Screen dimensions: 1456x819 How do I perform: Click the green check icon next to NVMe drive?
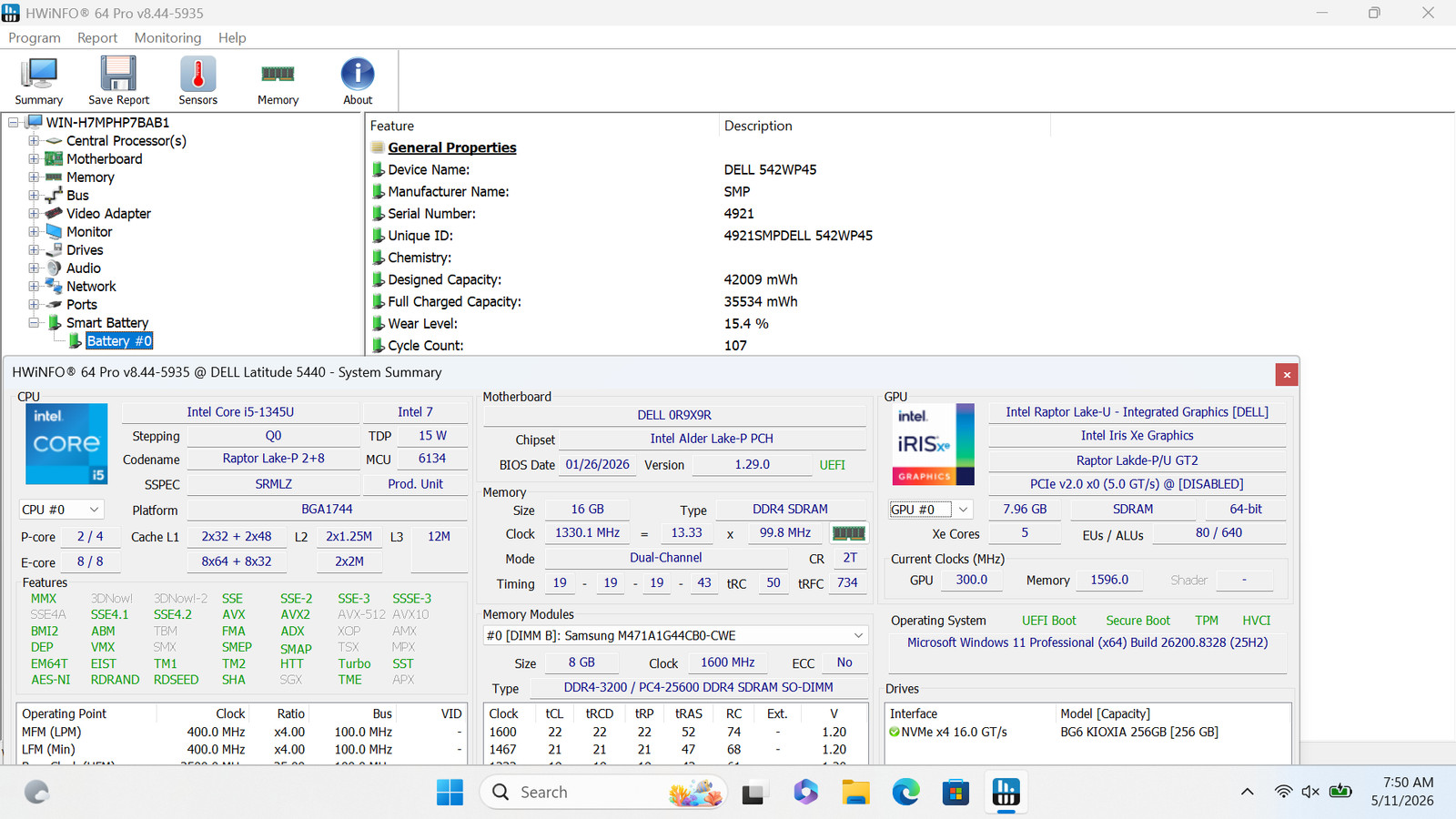tap(894, 732)
